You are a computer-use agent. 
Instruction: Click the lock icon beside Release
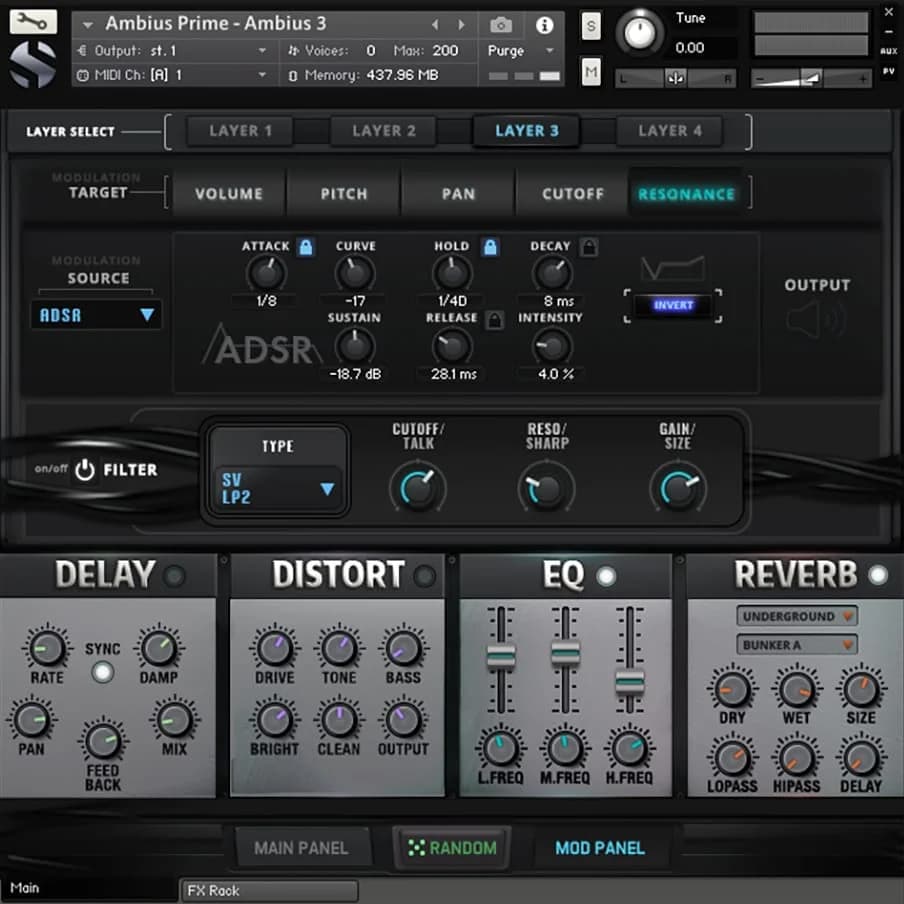click(x=493, y=320)
